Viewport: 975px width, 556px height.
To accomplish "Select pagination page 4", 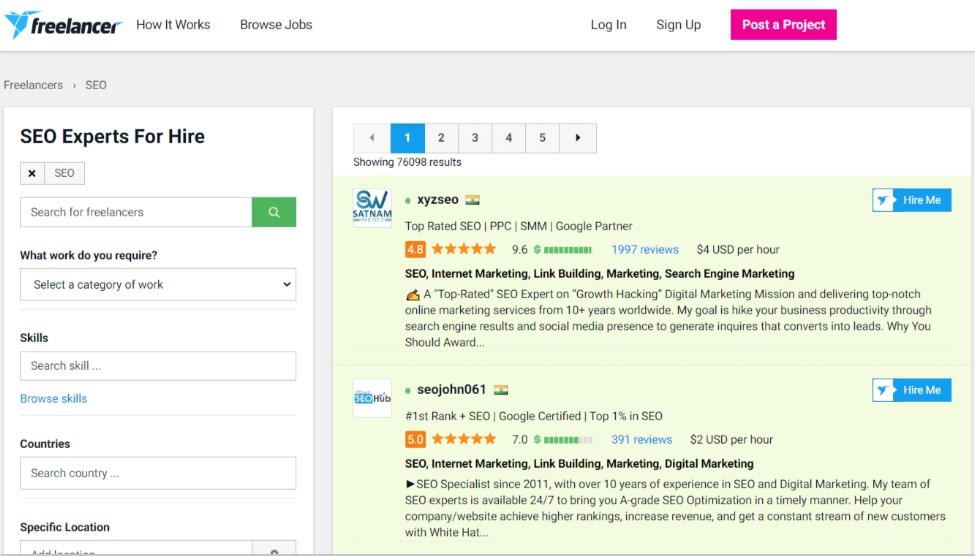I will [509, 138].
